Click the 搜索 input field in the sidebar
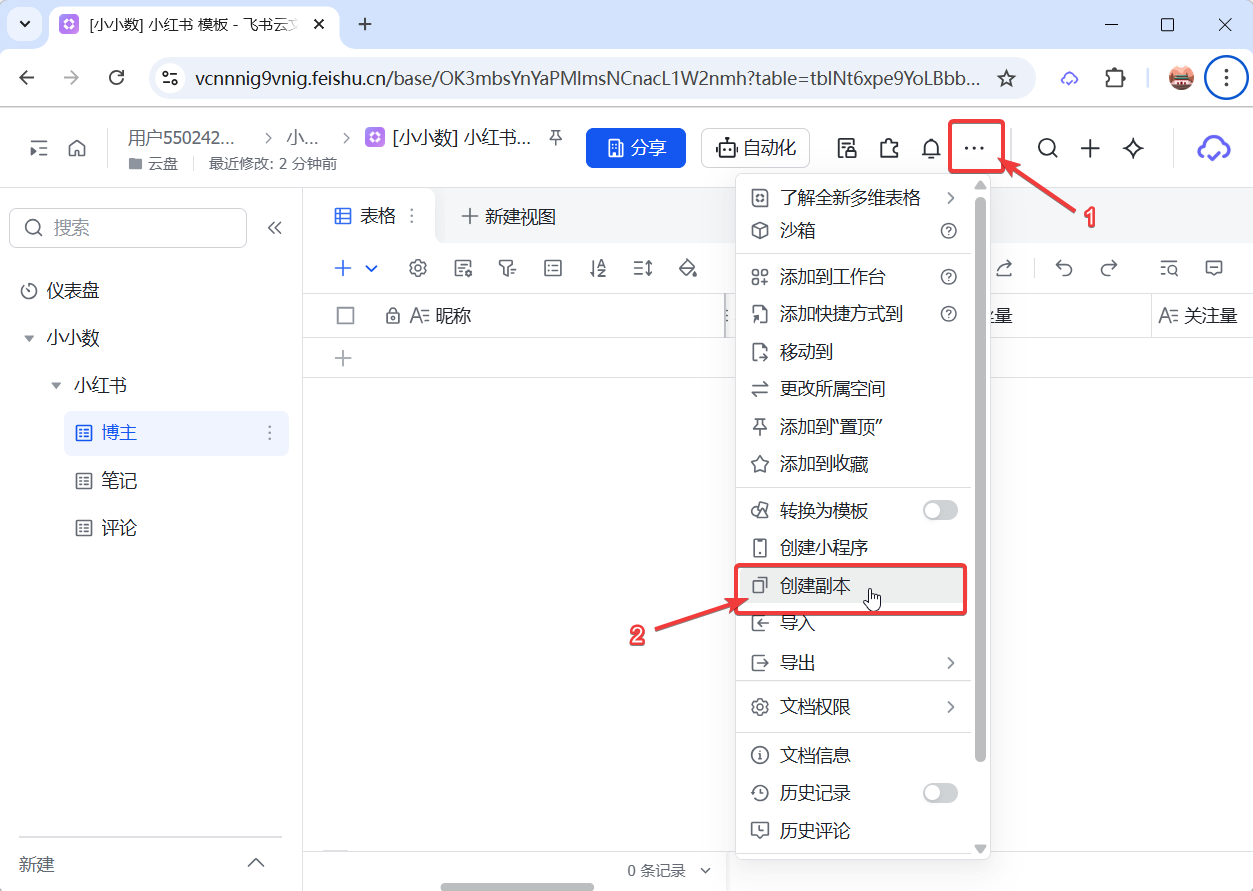This screenshot has height=891, width=1253. (x=128, y=228)
